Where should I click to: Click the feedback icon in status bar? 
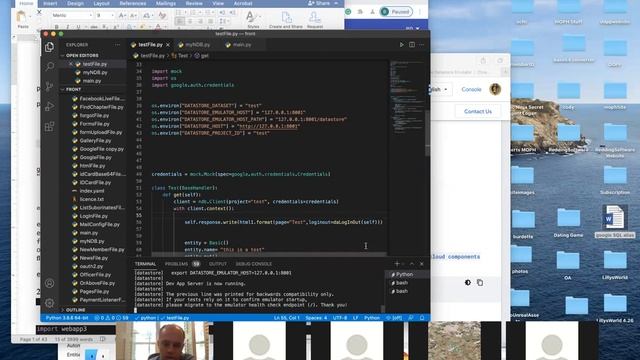411,318
